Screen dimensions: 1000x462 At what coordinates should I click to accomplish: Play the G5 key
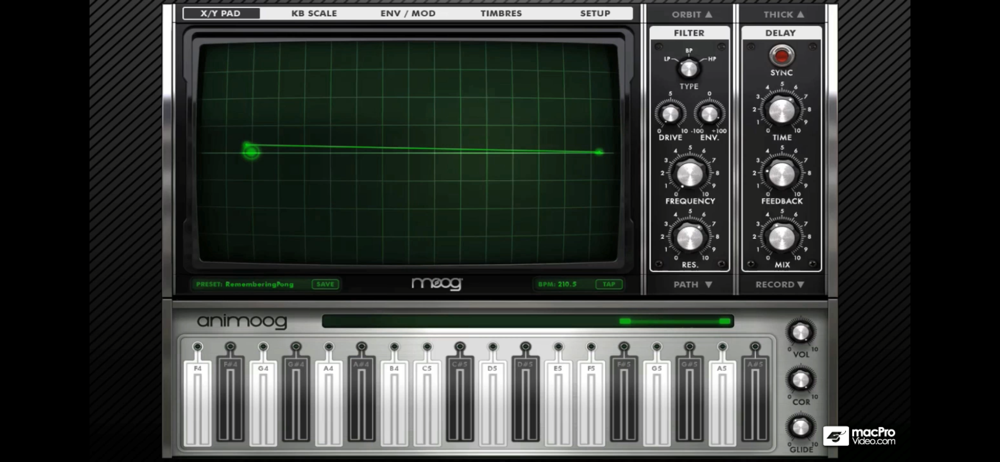(x=657, y=403)
